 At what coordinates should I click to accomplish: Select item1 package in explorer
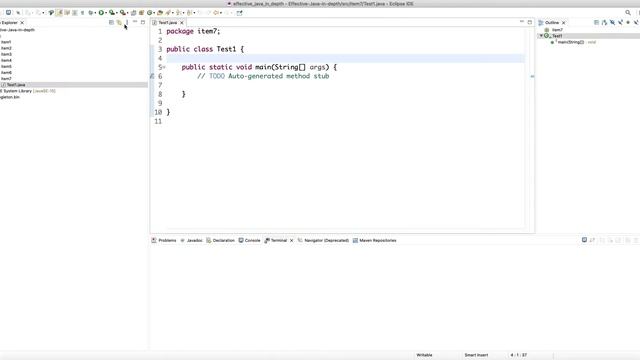(x=6, y=42)
